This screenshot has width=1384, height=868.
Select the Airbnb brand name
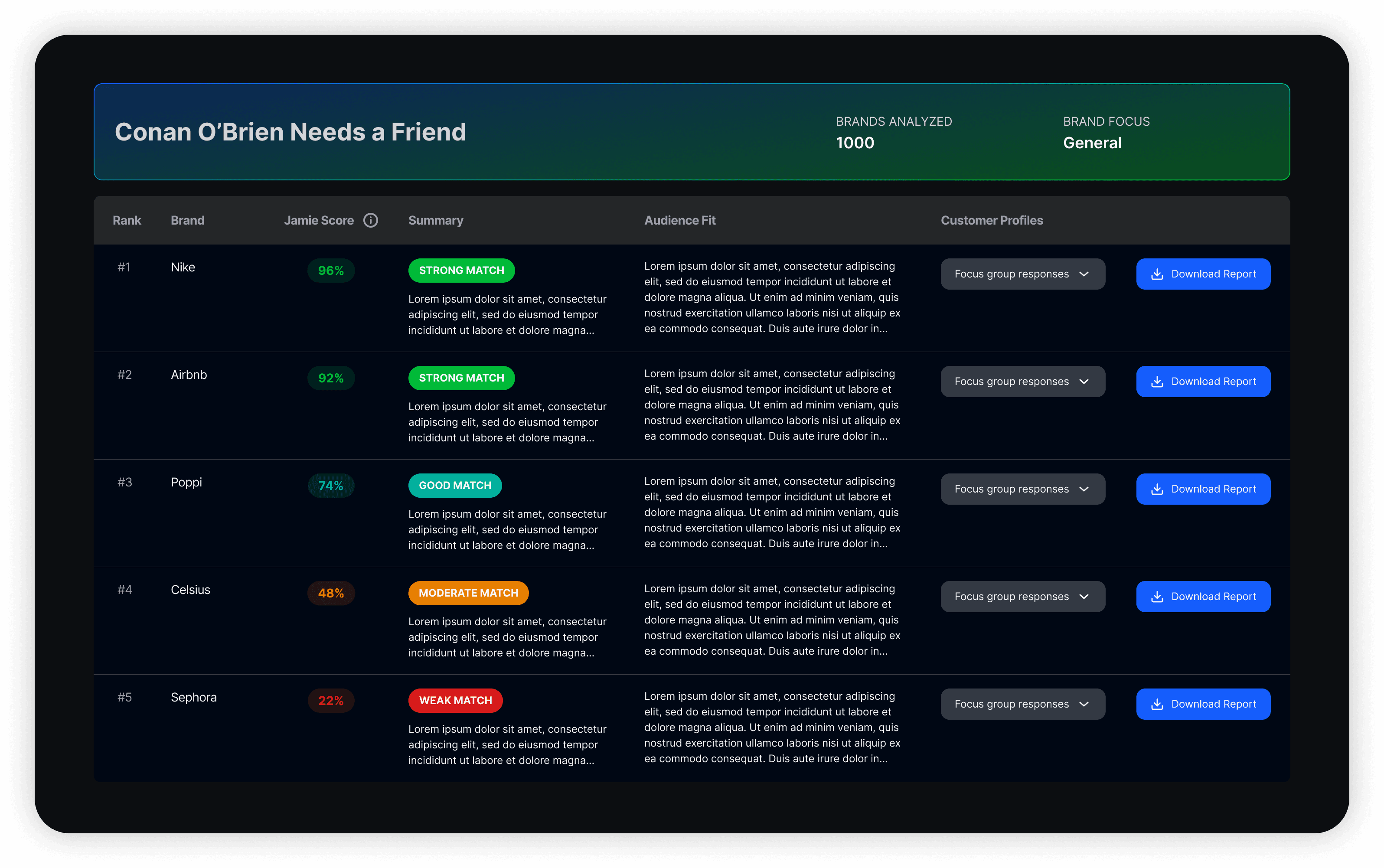coord(189,375)
